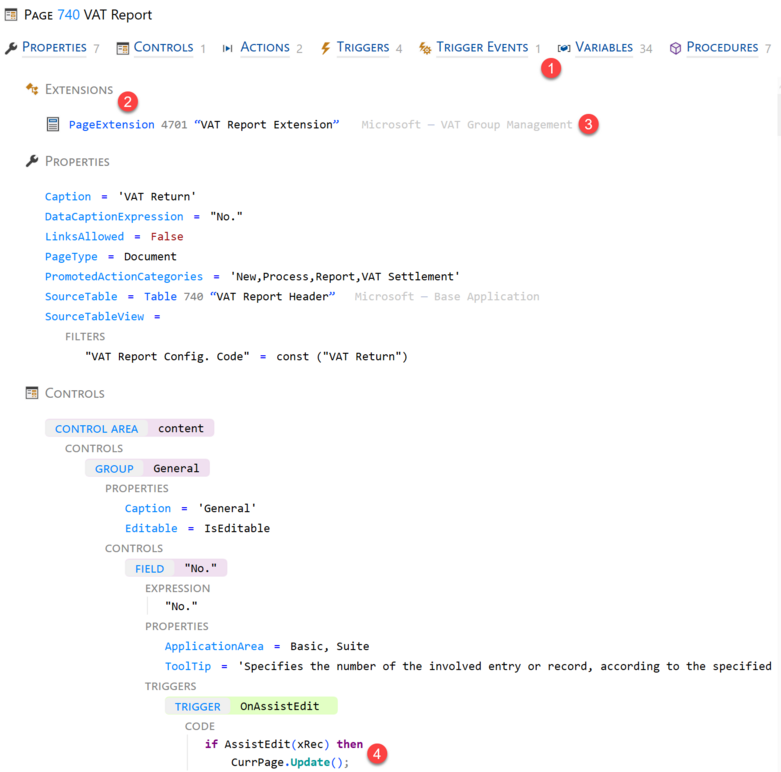Open Table 740 VAT Report Header link
The height and width of the screenshot is (772, 781).
240,296
